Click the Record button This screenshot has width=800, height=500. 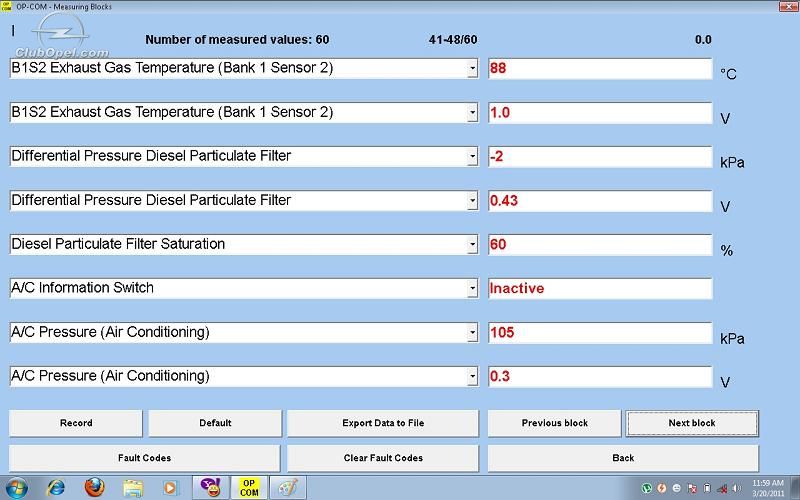tap(76, 423)
